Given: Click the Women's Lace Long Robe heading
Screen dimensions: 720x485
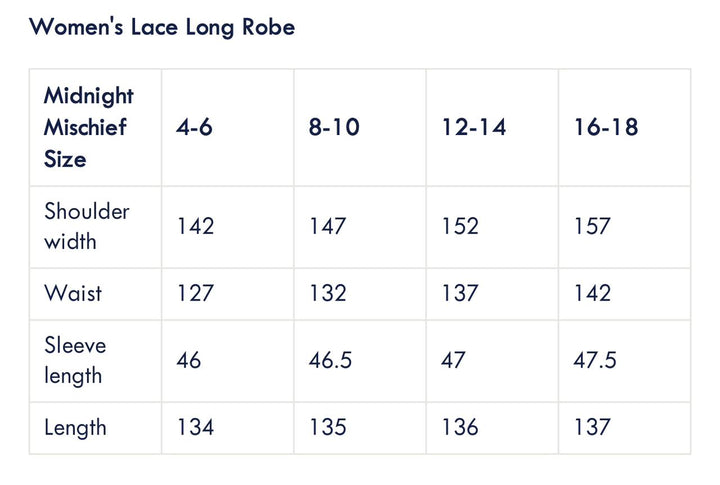Looking at the screenshot, I should point(162,27).
